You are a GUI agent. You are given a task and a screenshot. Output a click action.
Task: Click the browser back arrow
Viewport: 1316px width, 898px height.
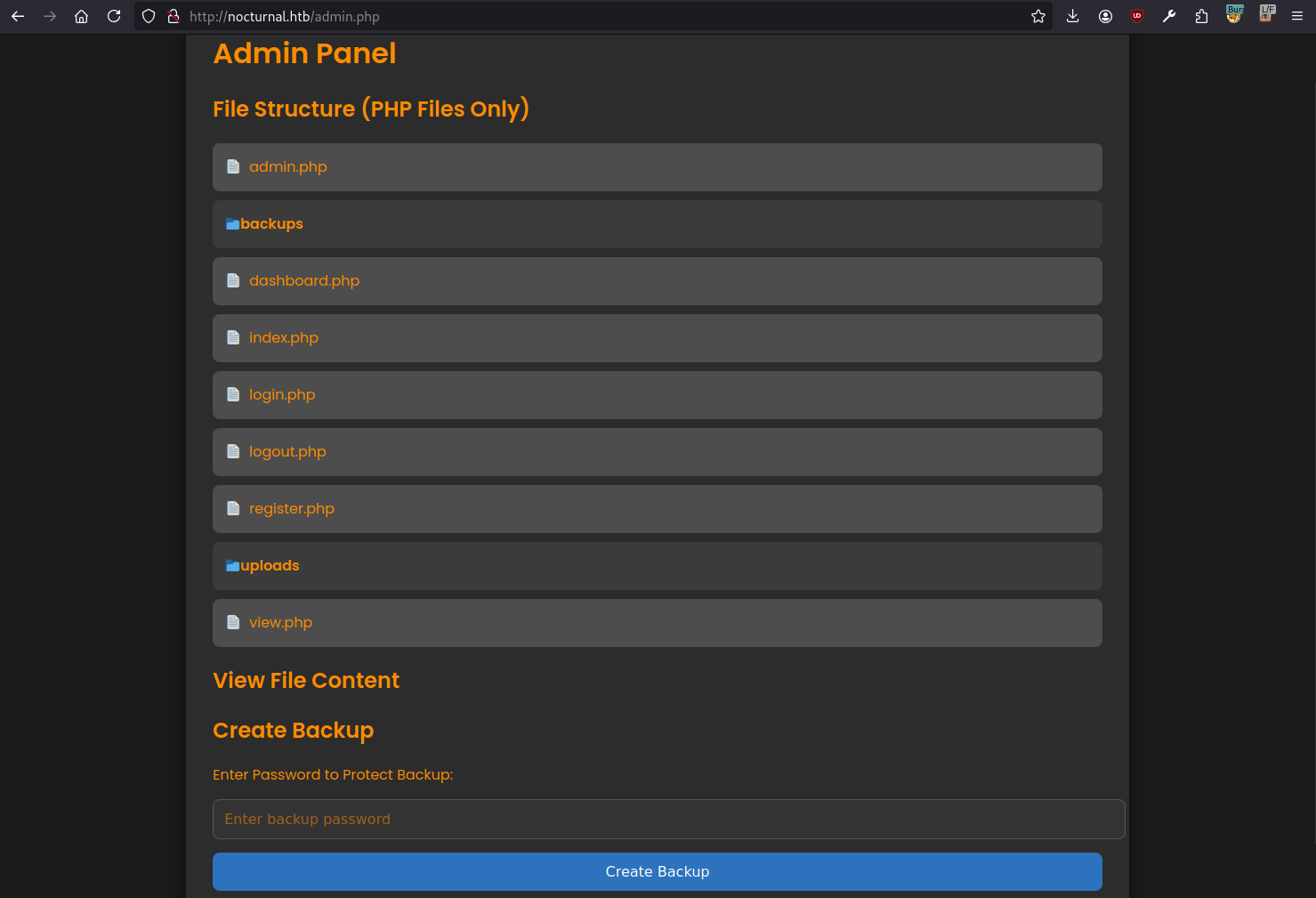[x=18, y=16]
